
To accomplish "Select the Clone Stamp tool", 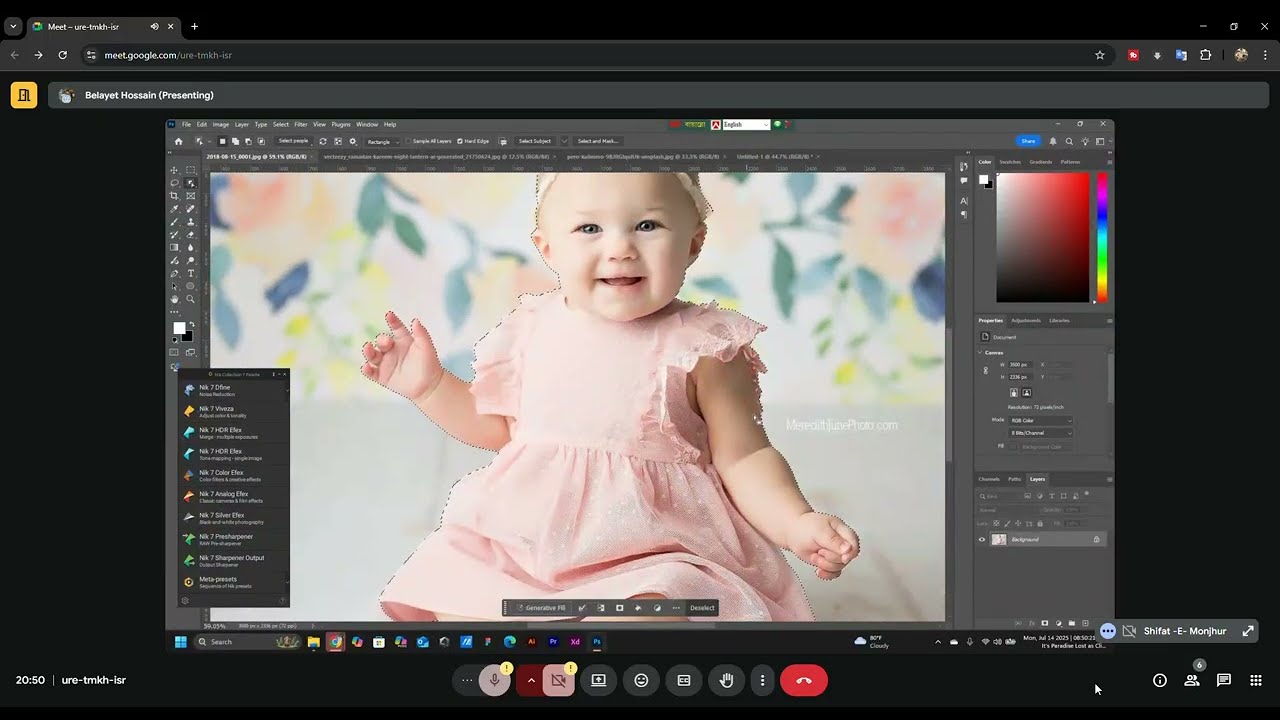I will click(x=190, y=222).
